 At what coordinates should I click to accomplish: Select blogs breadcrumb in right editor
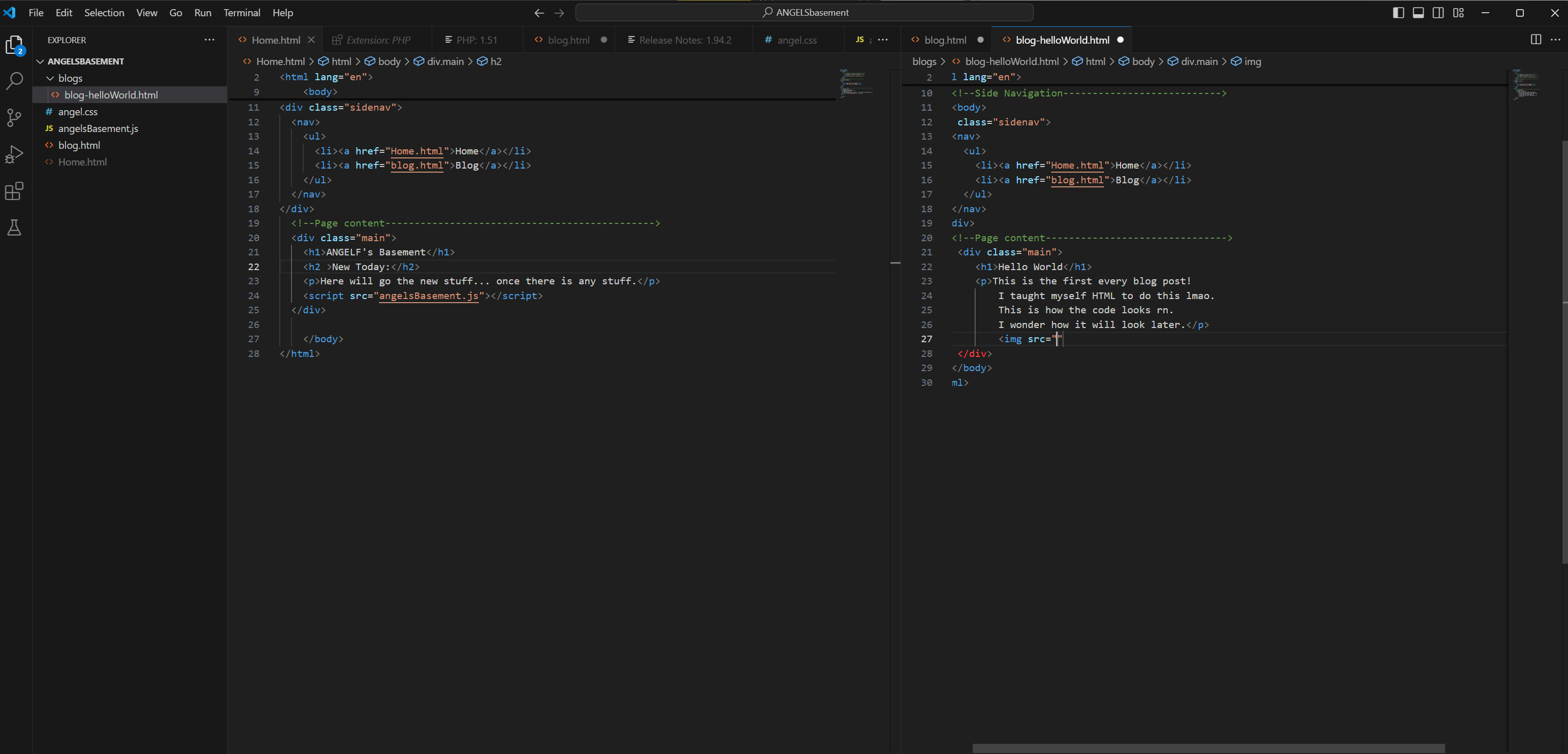click(x=924, y=61)
